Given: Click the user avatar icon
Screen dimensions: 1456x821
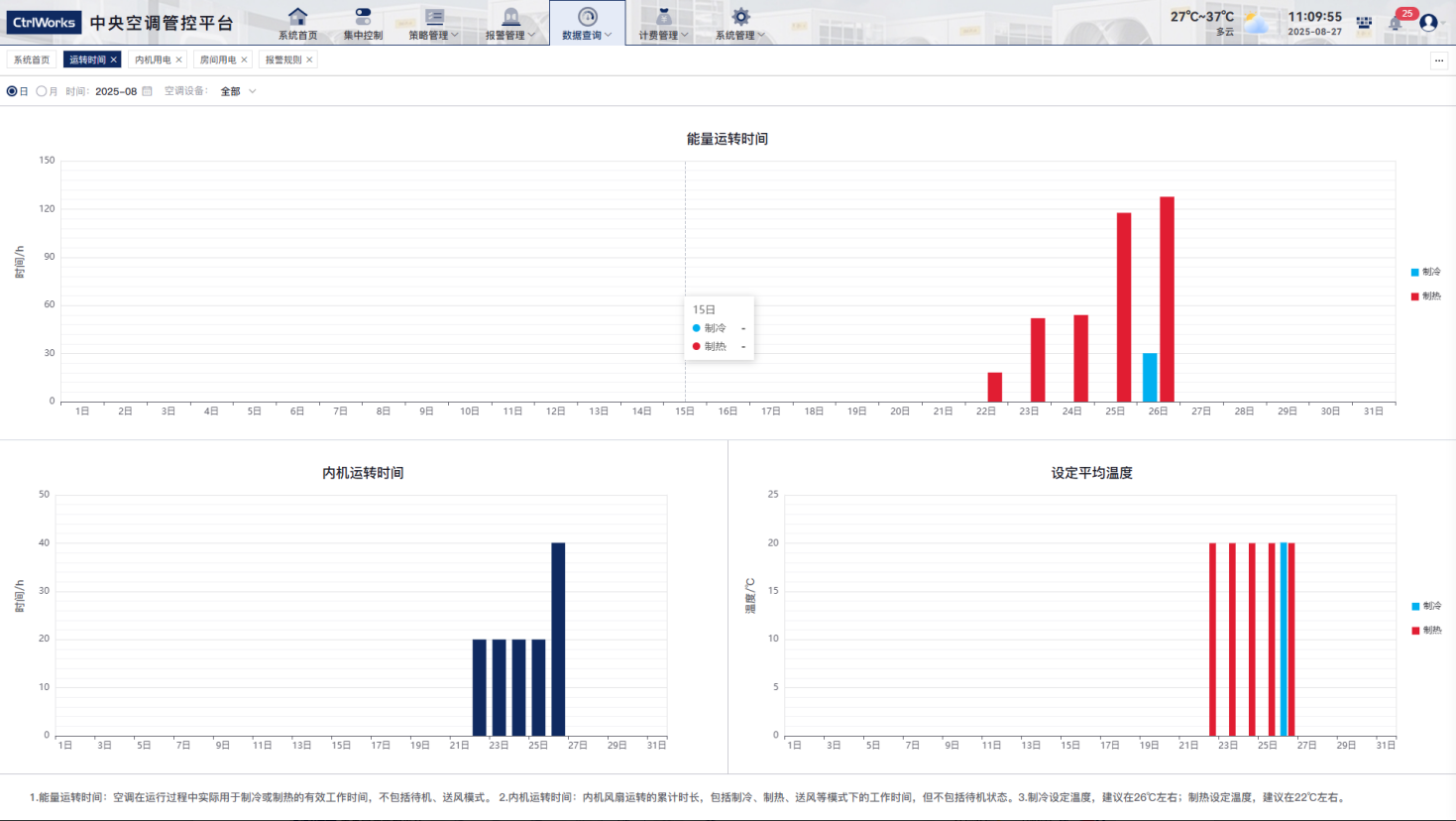Looking at the screenshot, I should click(x=1428, y=22).
